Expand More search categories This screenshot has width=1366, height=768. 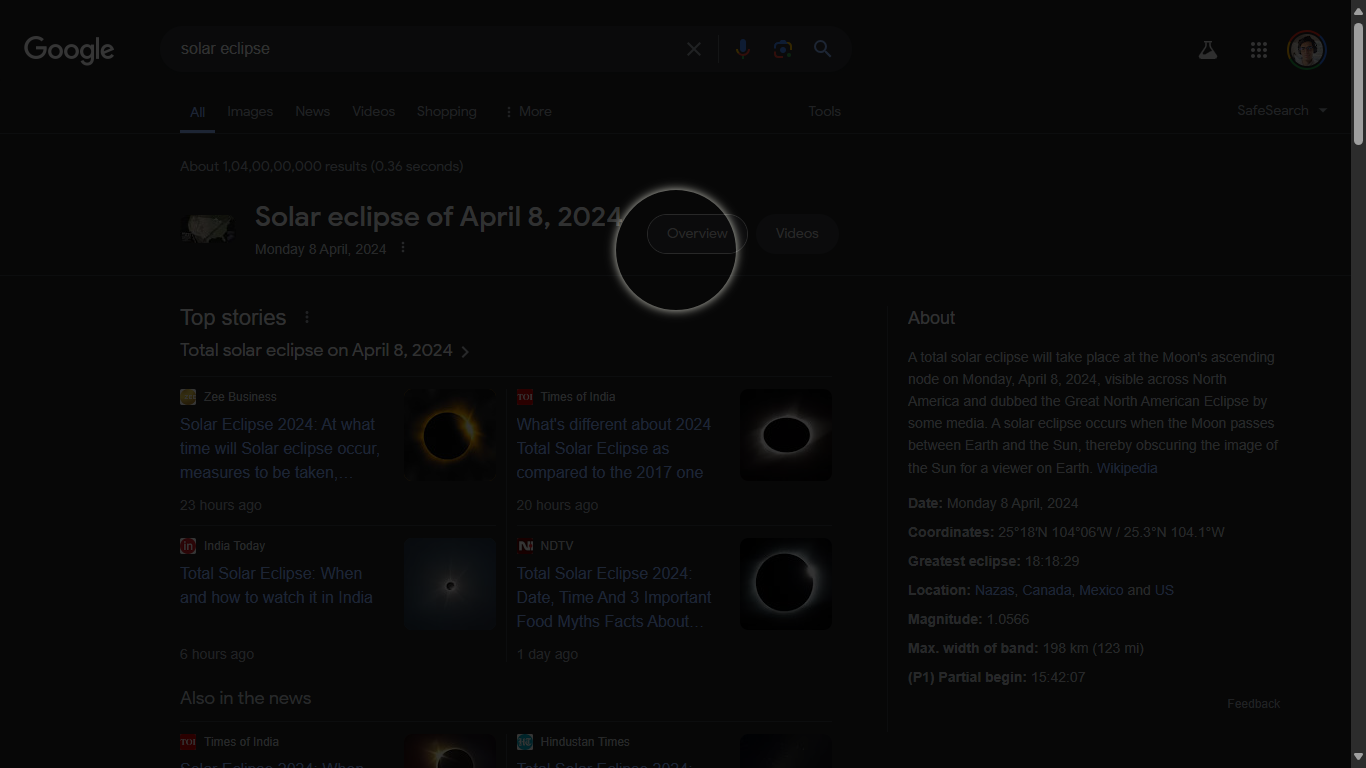click(x=528, y=111)
